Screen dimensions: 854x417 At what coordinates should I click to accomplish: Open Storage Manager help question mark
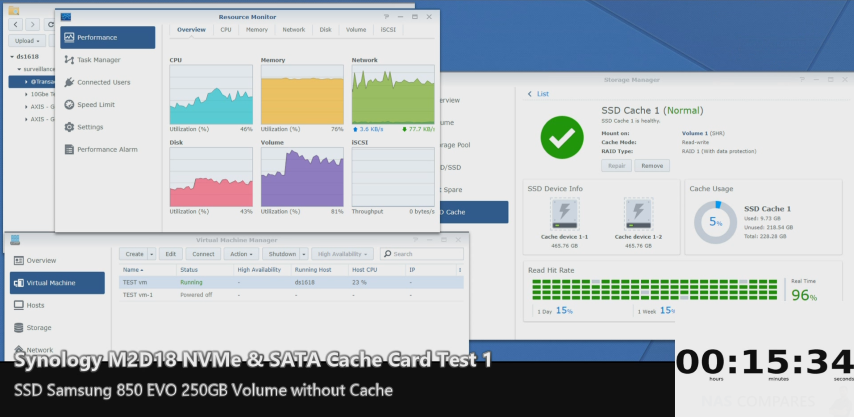click(802, 79)
